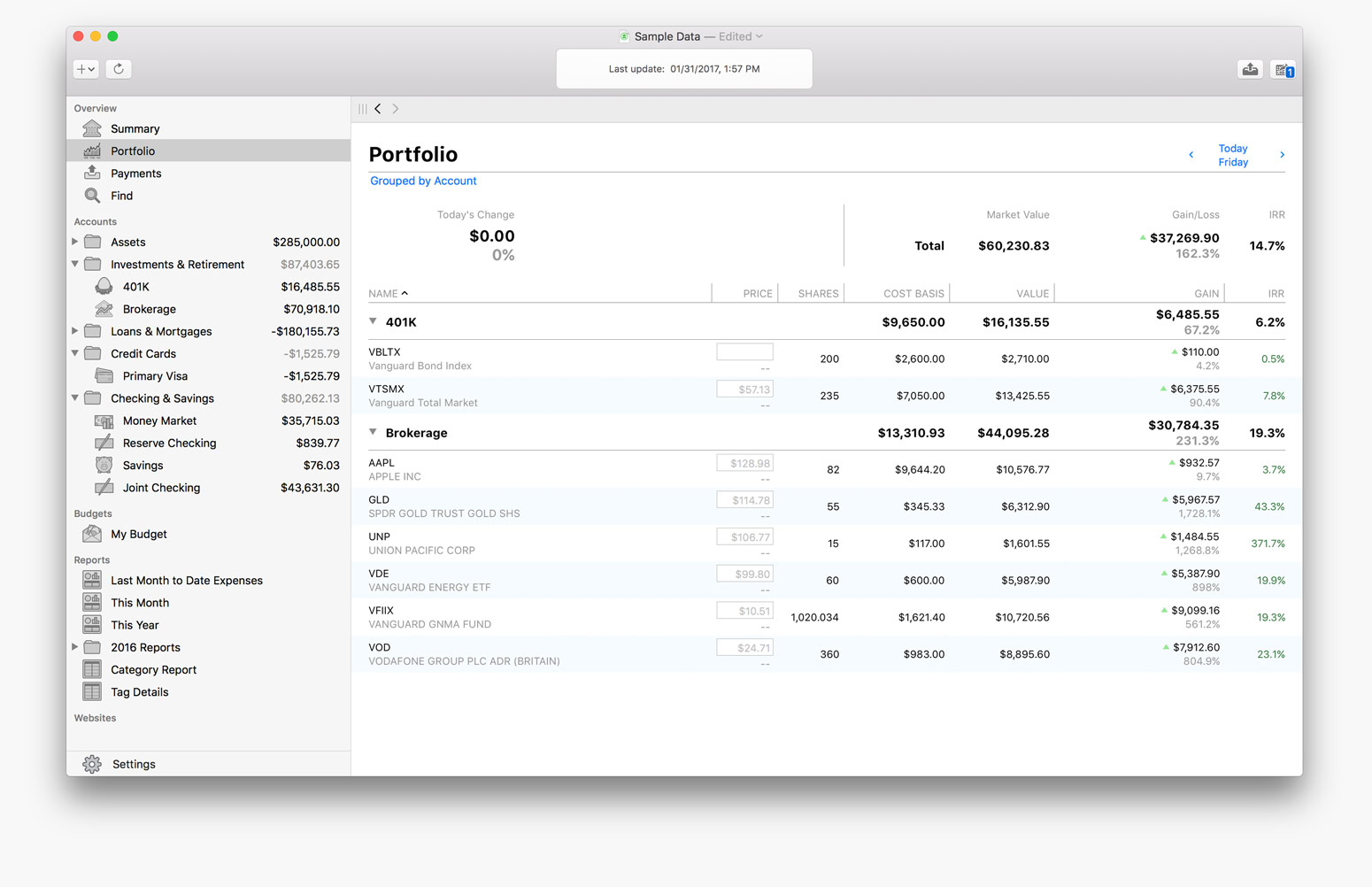Image resolution: width=1372 pixels, height=887 pixels.
Task: Click the 401K nest egg icon
Action: pyautogui.click(x=104, y=286)
